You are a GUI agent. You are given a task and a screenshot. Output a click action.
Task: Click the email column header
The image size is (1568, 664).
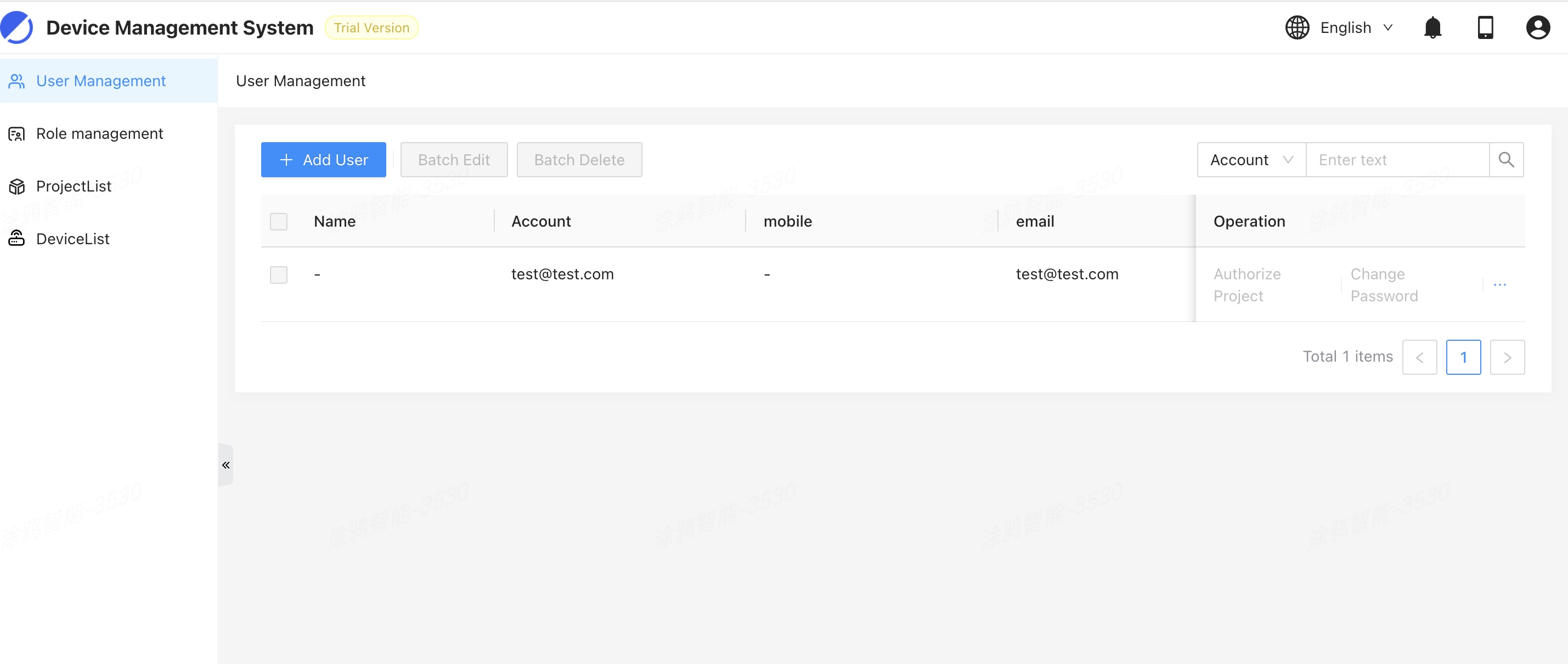(x=1034, y=222)
